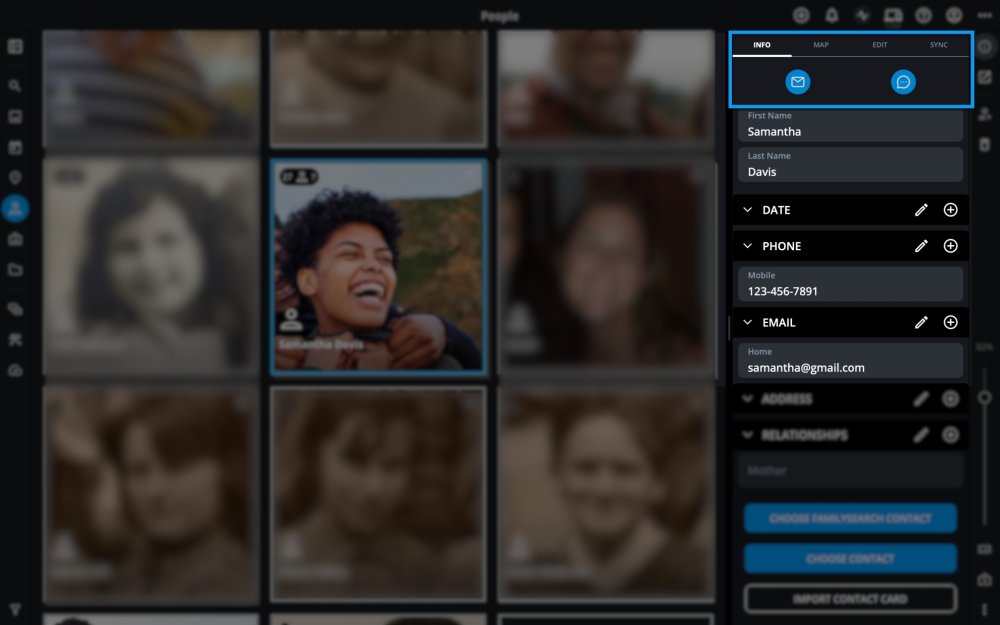Open the folders icon in left sidebar

(x=15, y=270)
